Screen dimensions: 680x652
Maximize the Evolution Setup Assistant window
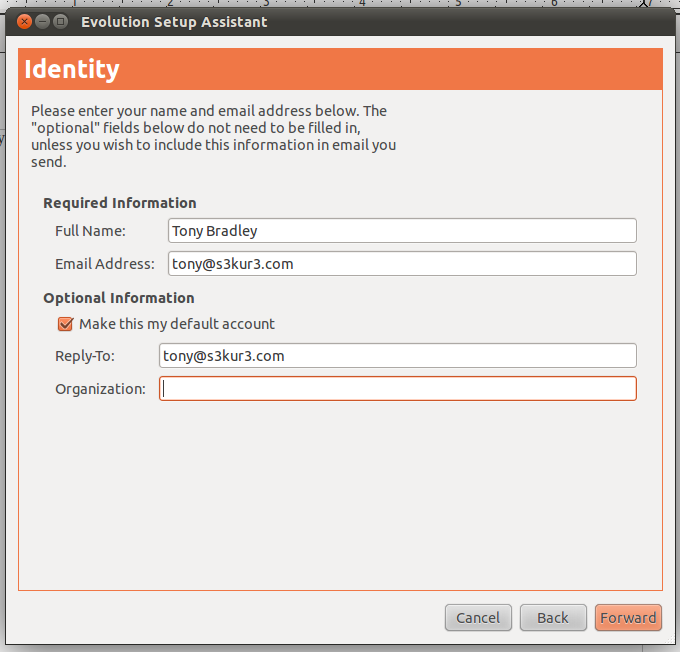[x=61, y=21]
